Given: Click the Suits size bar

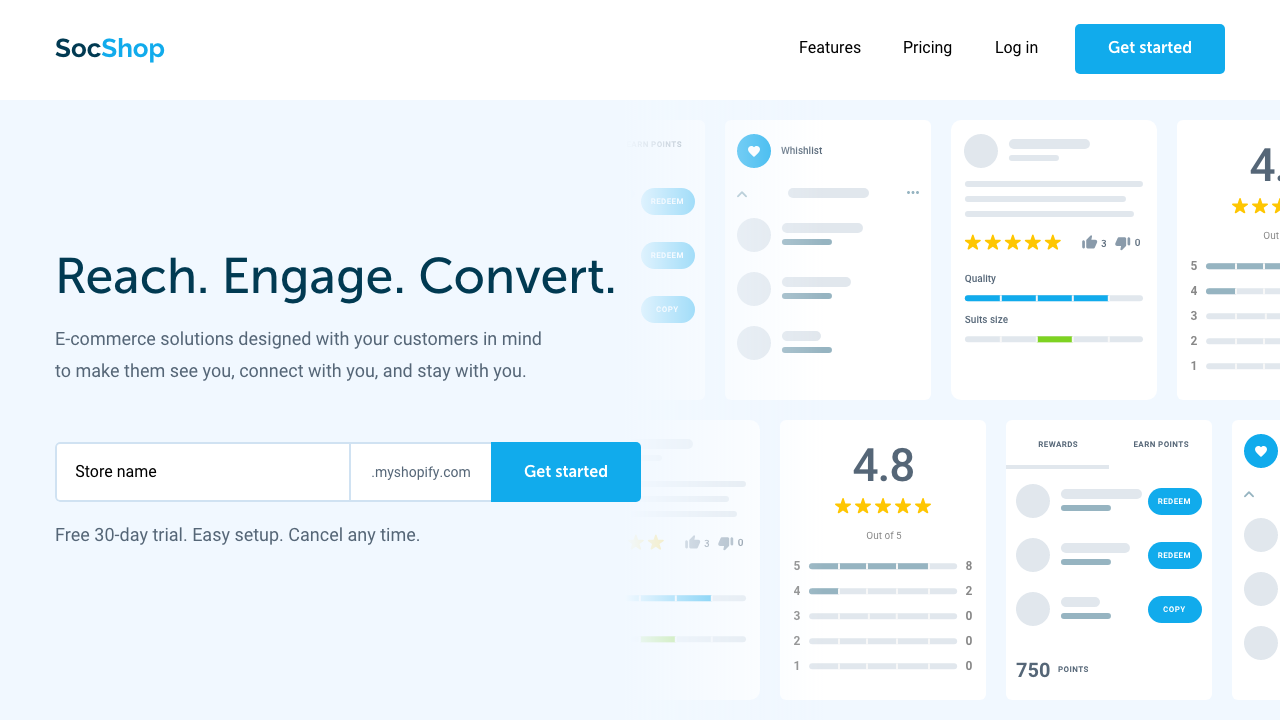Looking at the screenshot, I should pos(1054,339).
